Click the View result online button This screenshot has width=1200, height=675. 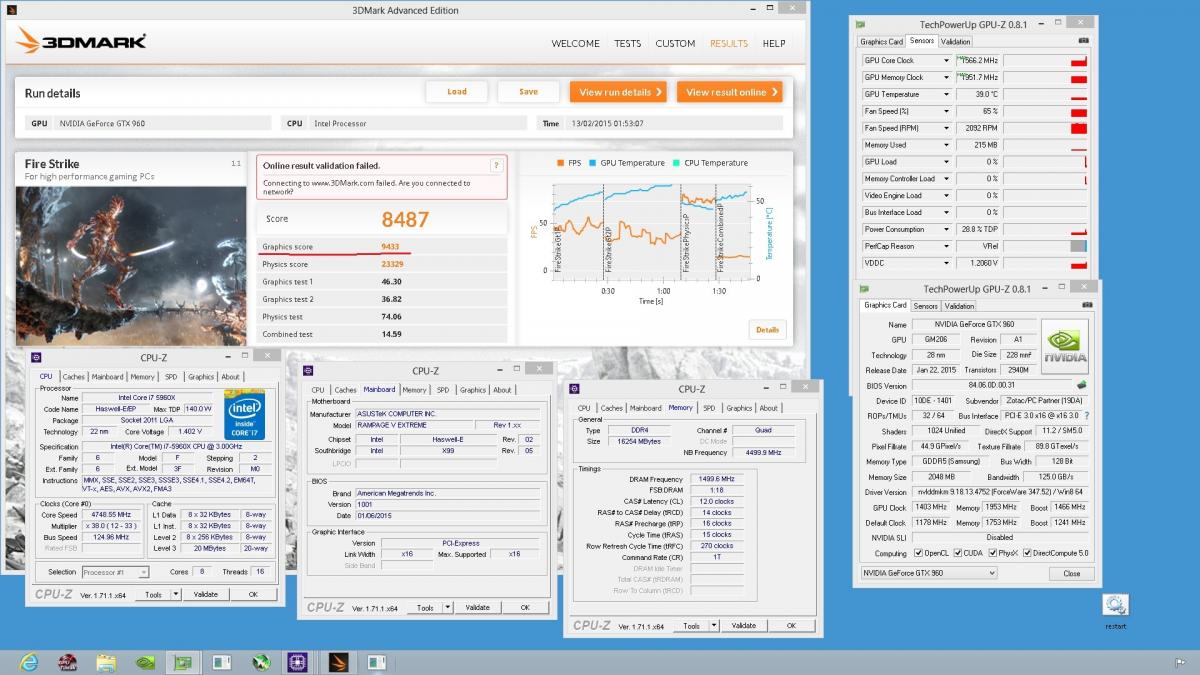coord(730,92)
